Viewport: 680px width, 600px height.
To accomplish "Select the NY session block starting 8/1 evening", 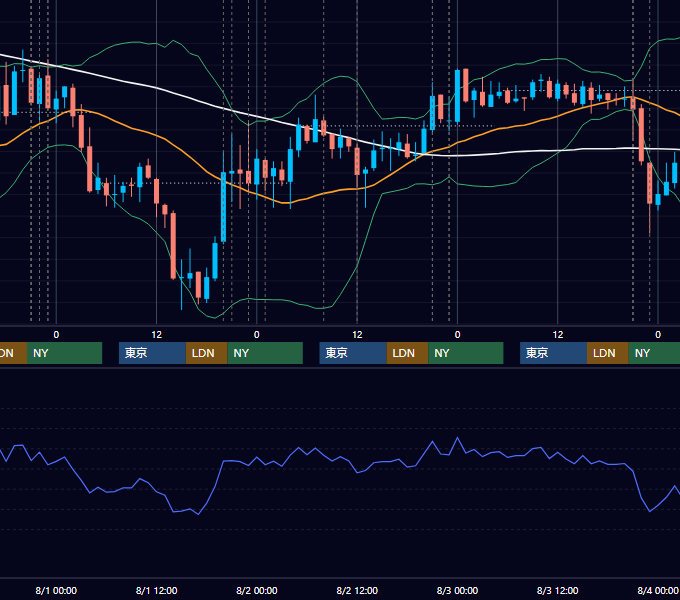I will (265, 353).
